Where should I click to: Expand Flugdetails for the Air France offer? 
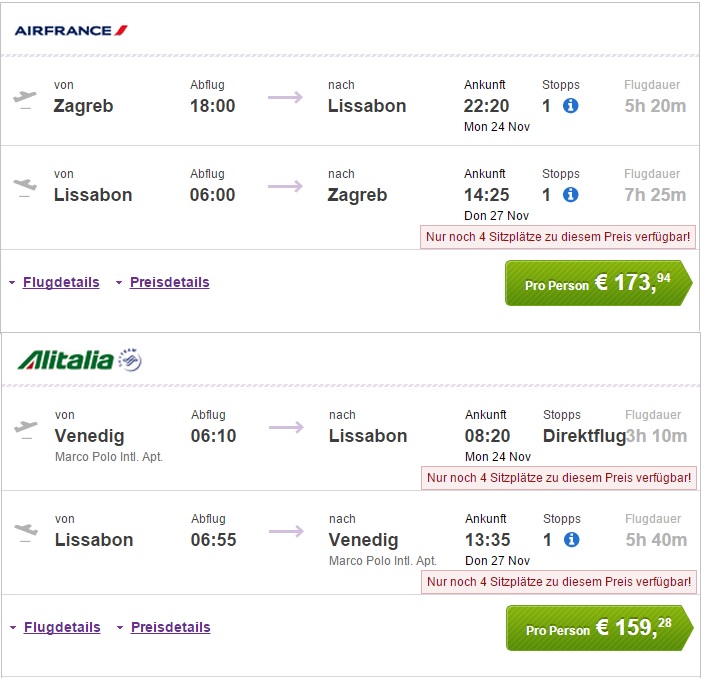point(61,283)
